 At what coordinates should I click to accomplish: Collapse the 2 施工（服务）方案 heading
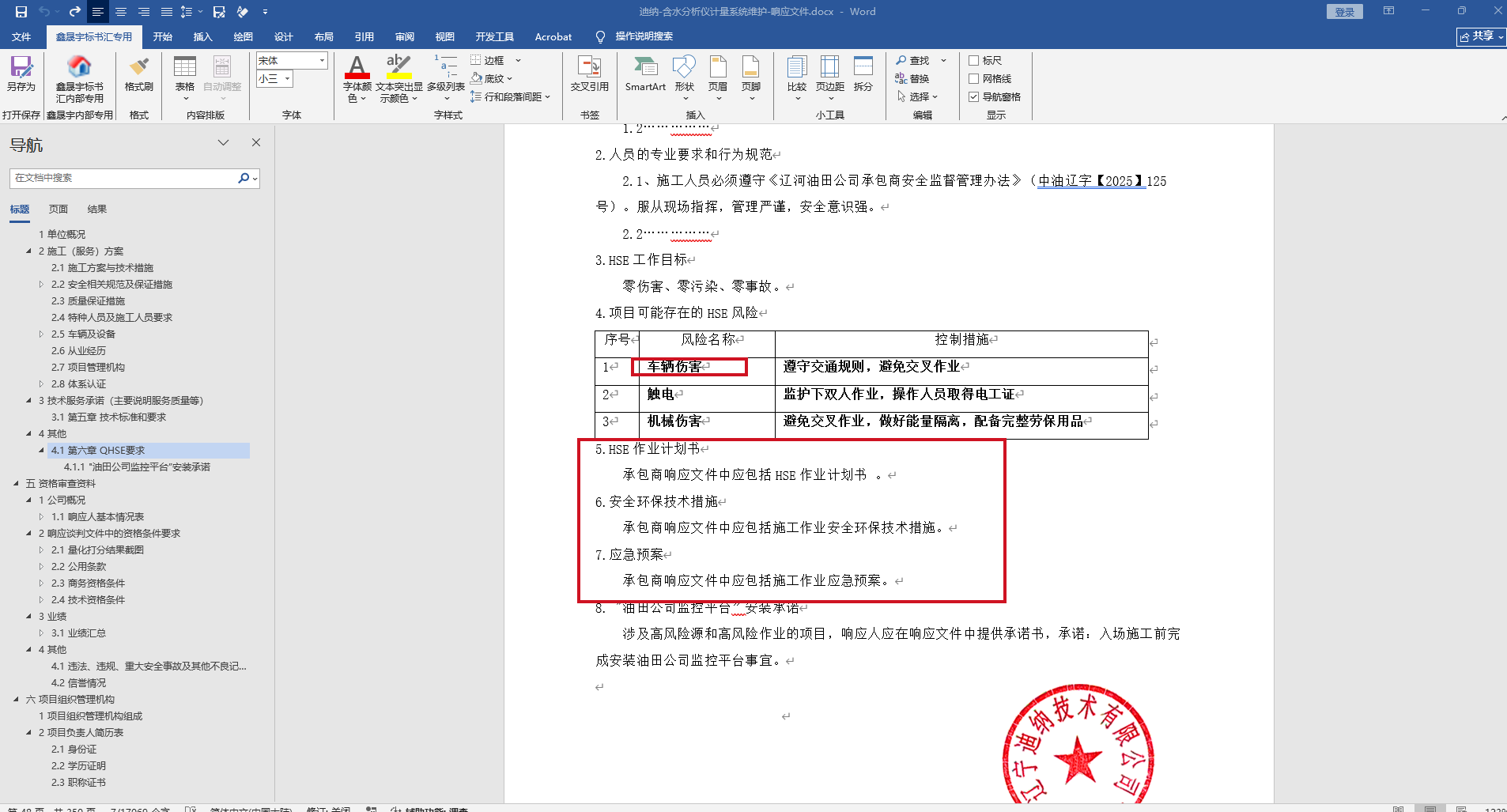29,251
